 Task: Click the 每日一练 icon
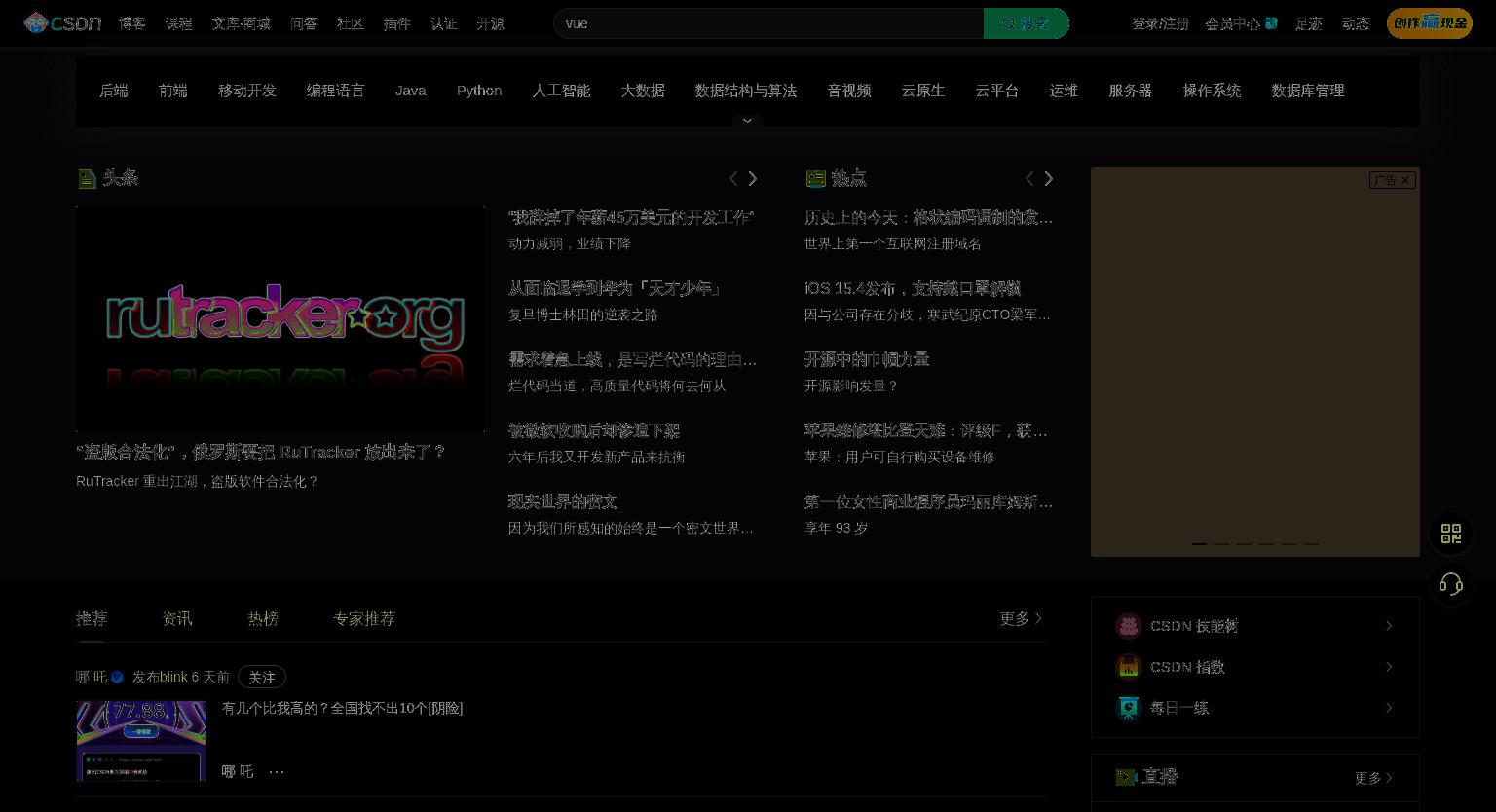click(x=1128, y=708)
